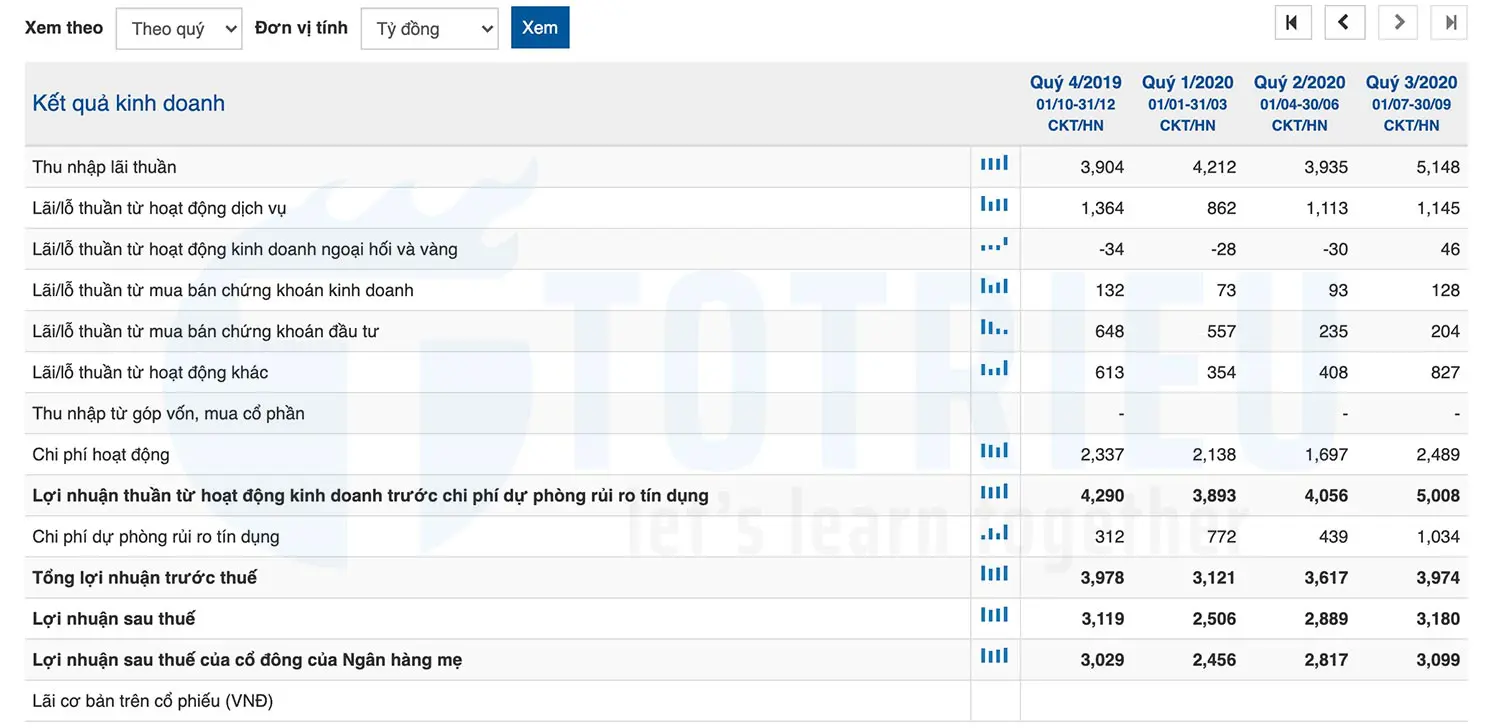
Task: Click chart icon for Lãi/lỗ thuần từ hoạt động dịch vụ
Action: [994, 205]
